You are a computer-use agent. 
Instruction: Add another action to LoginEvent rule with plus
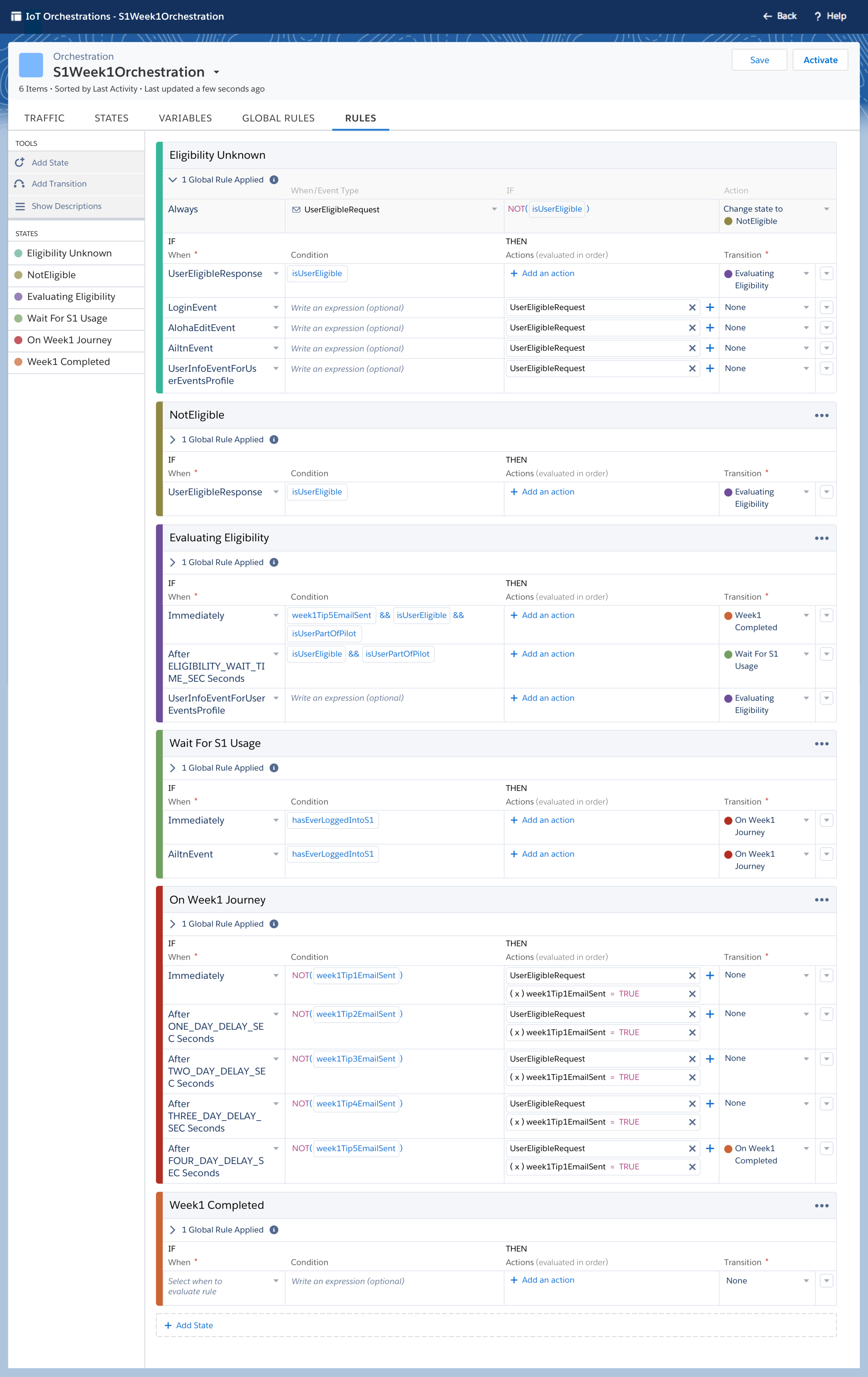point(710,308)
